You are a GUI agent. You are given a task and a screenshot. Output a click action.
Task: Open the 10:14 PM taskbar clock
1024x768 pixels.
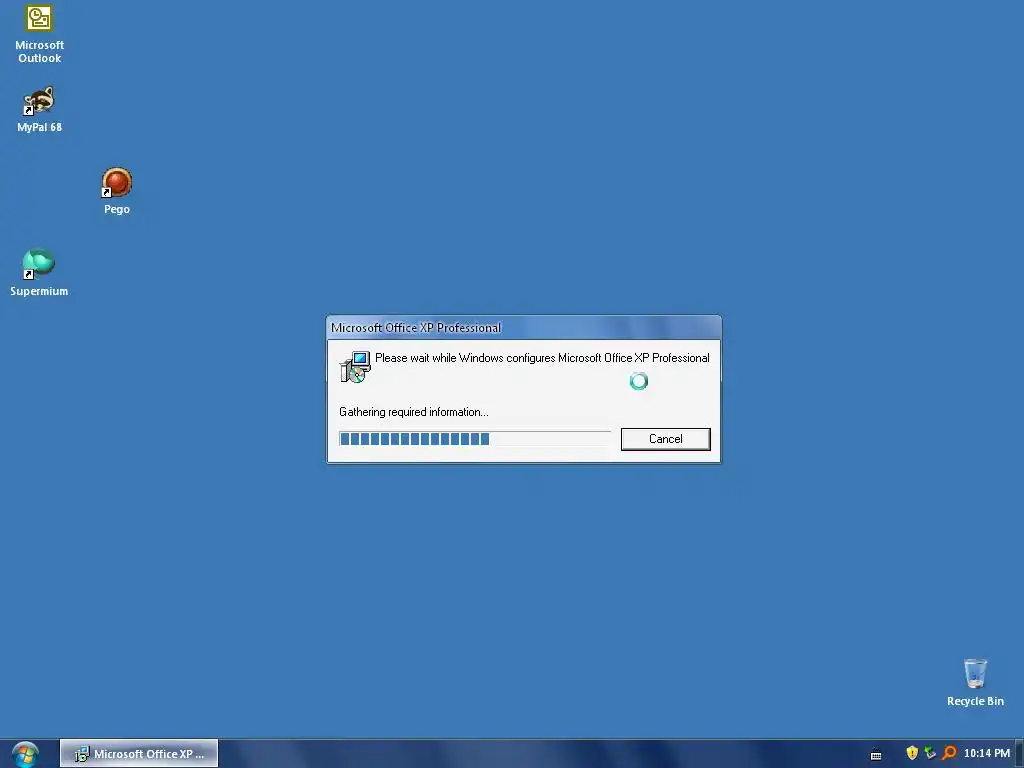(x=986, y=753)
